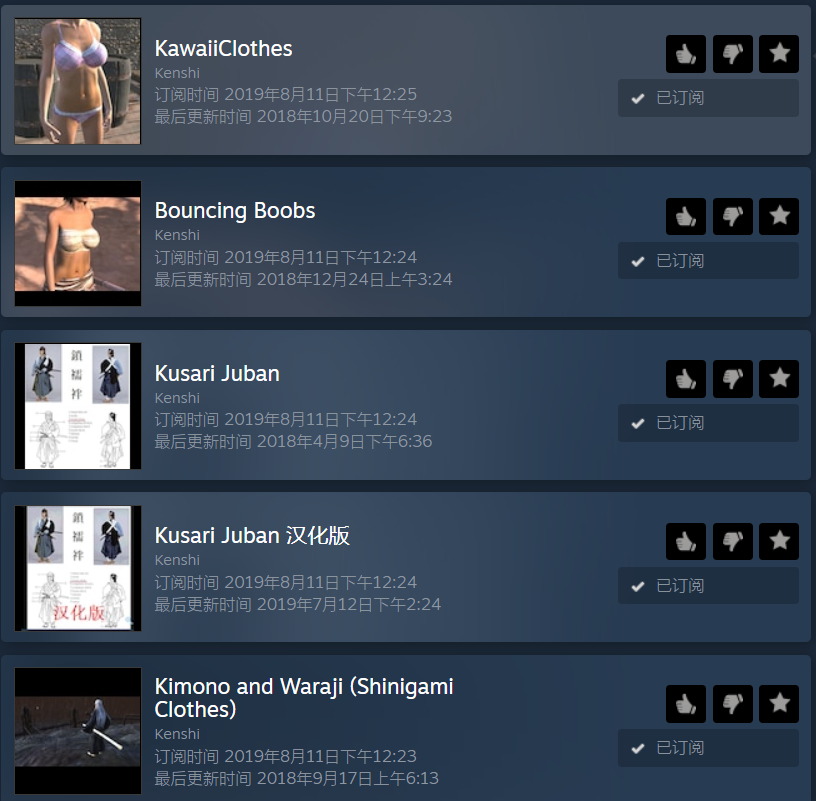Image resolution: width=816 pixels, height=801 pixels.
Task: Thumbs down Kimono and Waraji mod
Action: pyautogui.click(x=733, y=704)
